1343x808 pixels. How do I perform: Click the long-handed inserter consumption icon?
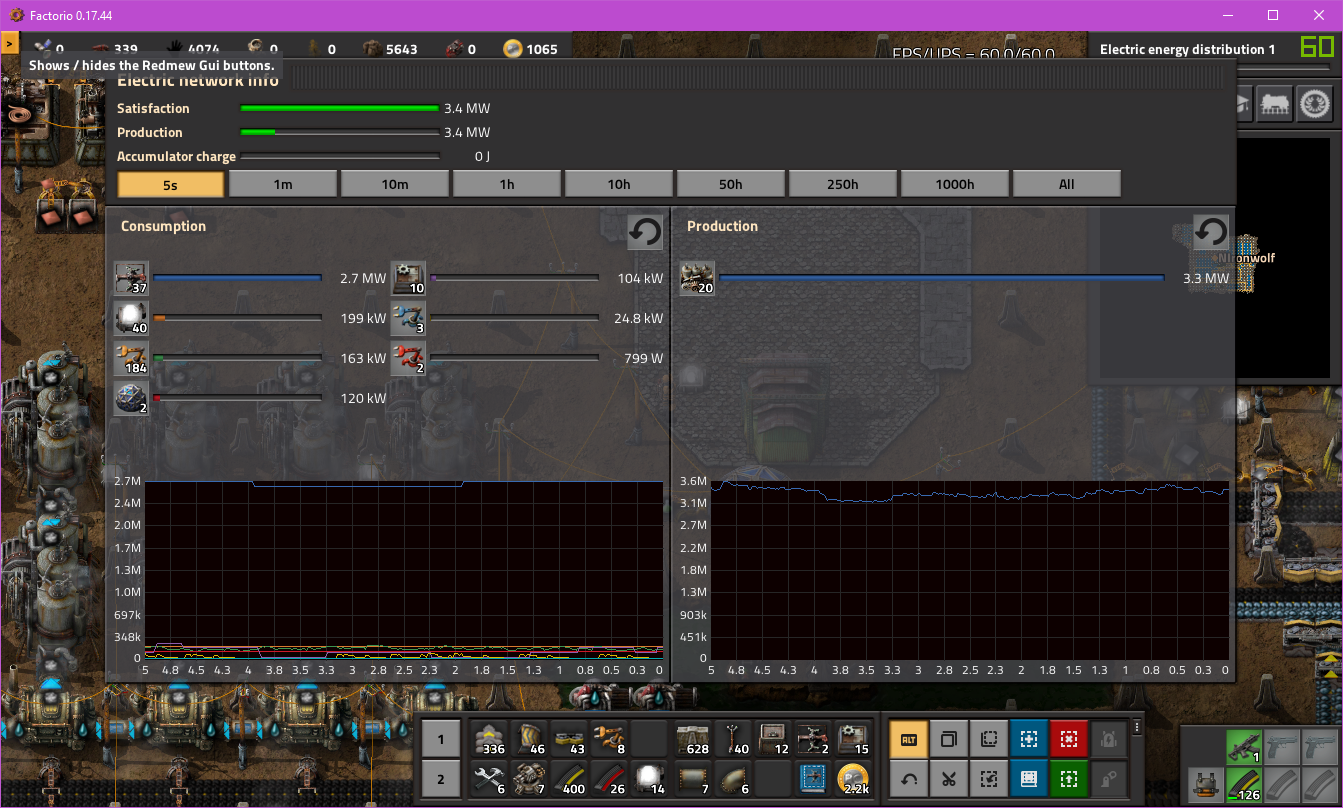408,358
